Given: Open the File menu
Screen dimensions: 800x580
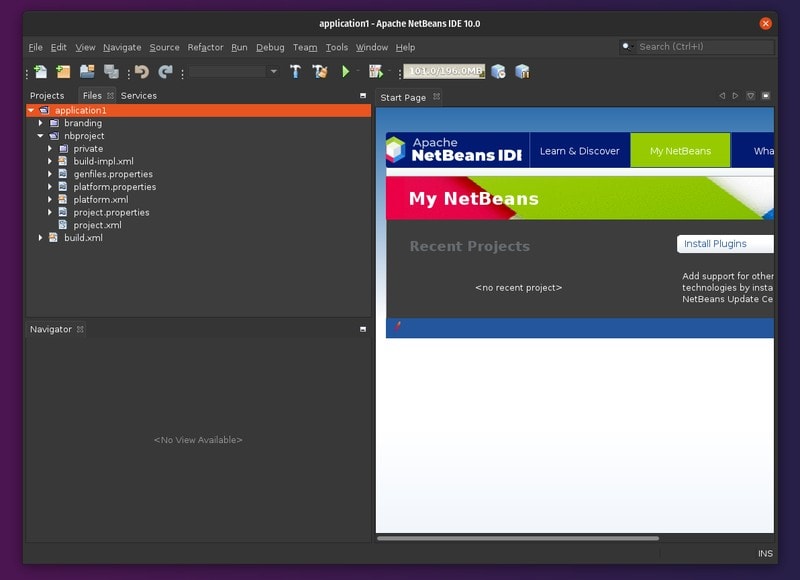Looking at the screenshot, I should 35,47.
